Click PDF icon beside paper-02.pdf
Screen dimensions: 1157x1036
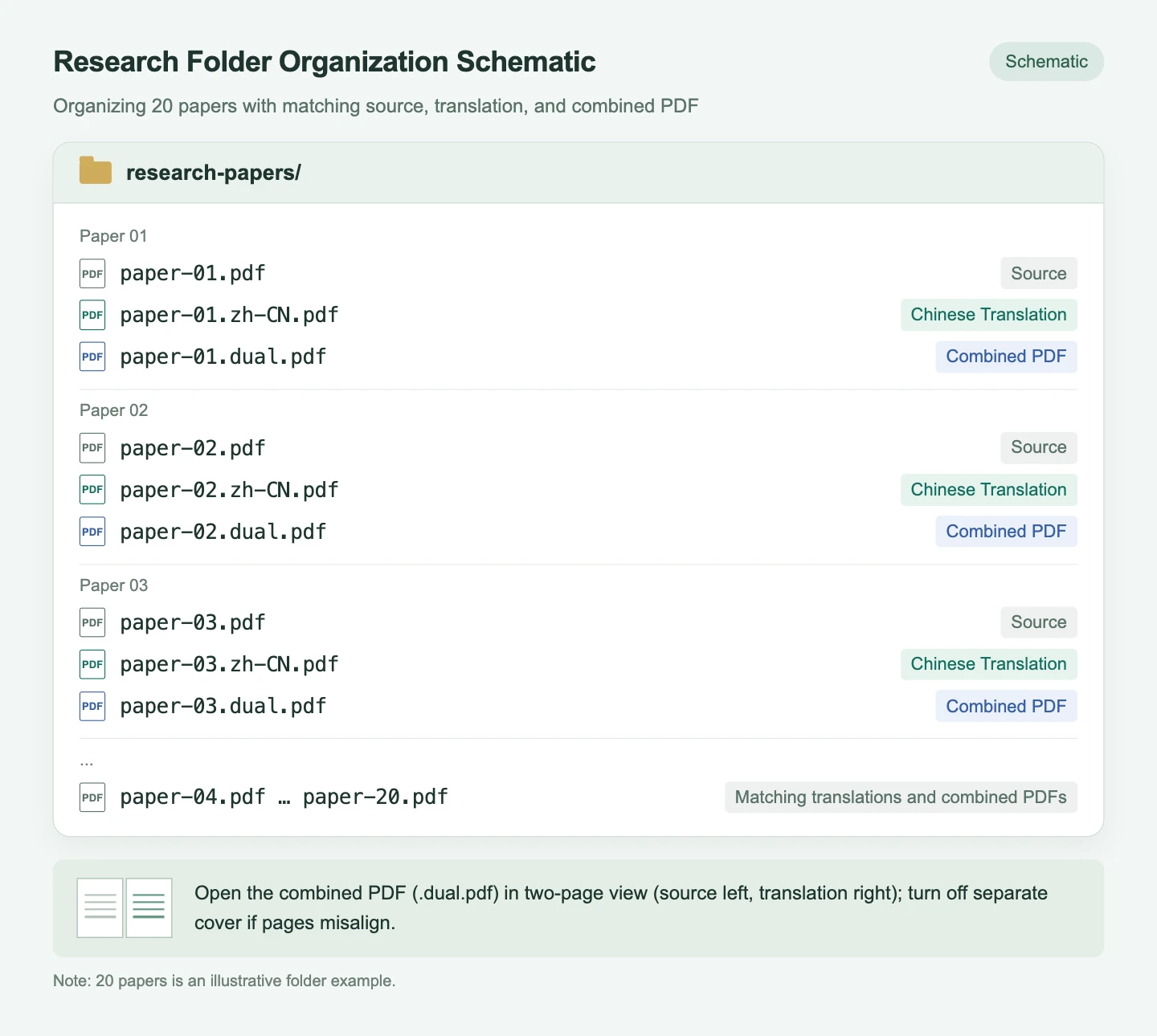pyautogui.click(x=92, y=448)
